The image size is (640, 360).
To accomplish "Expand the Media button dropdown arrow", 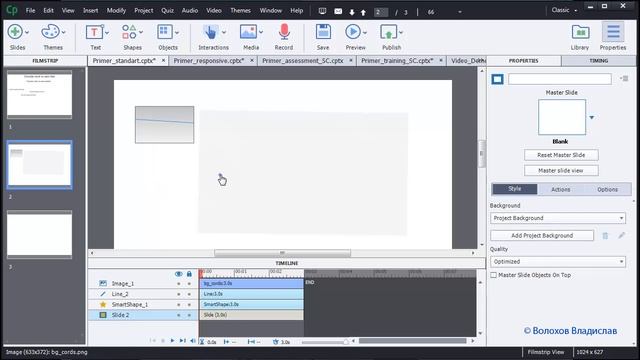I will pos(261,32).
